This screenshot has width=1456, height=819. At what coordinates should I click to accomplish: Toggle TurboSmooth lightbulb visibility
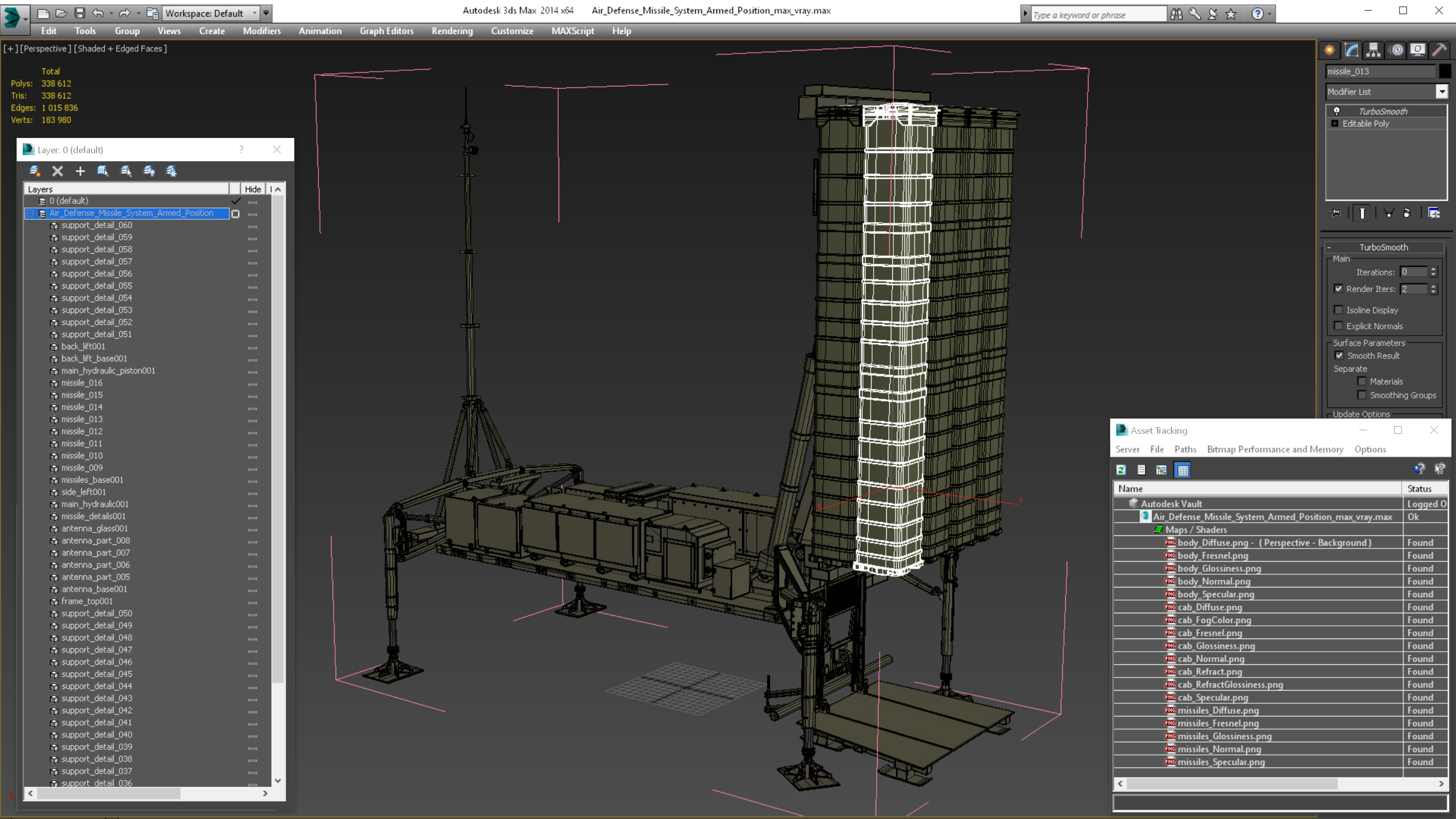click(1337, 111)
